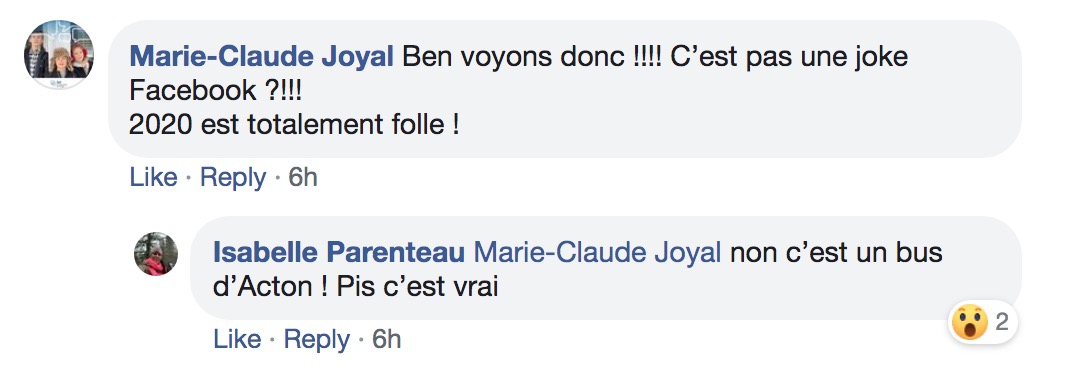Click the wow emoji reaction icon
This screenshot has width=1090, height=380.
click(x=969, y=323)
